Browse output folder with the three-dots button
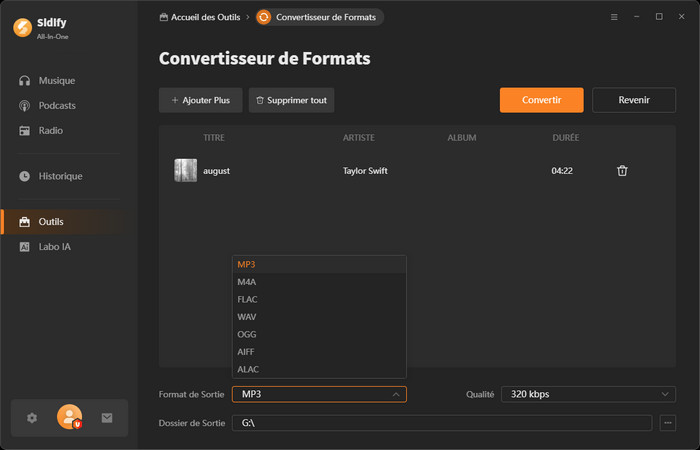The width and height of the screenshot is (700, 450). 668,423
